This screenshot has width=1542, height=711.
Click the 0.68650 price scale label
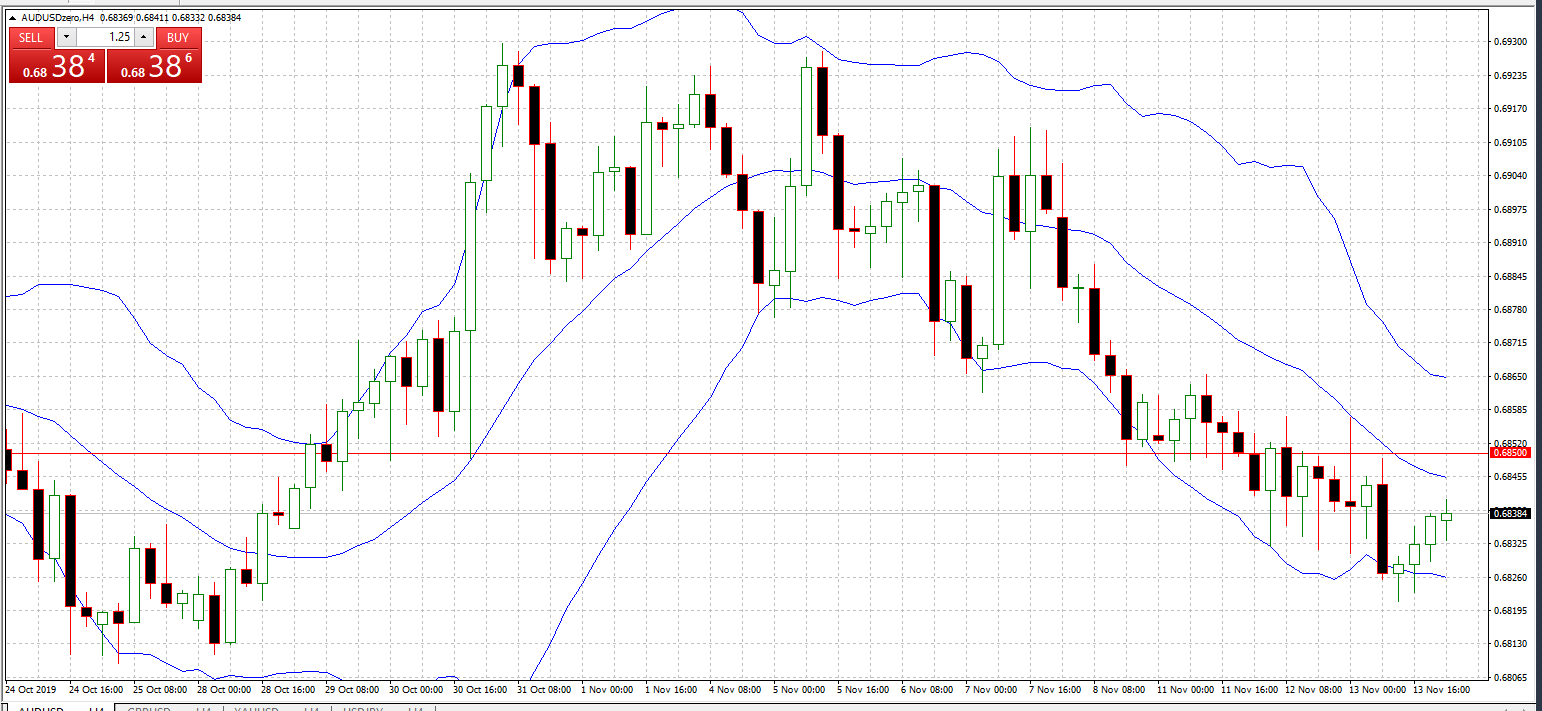tap(1510, 376)
